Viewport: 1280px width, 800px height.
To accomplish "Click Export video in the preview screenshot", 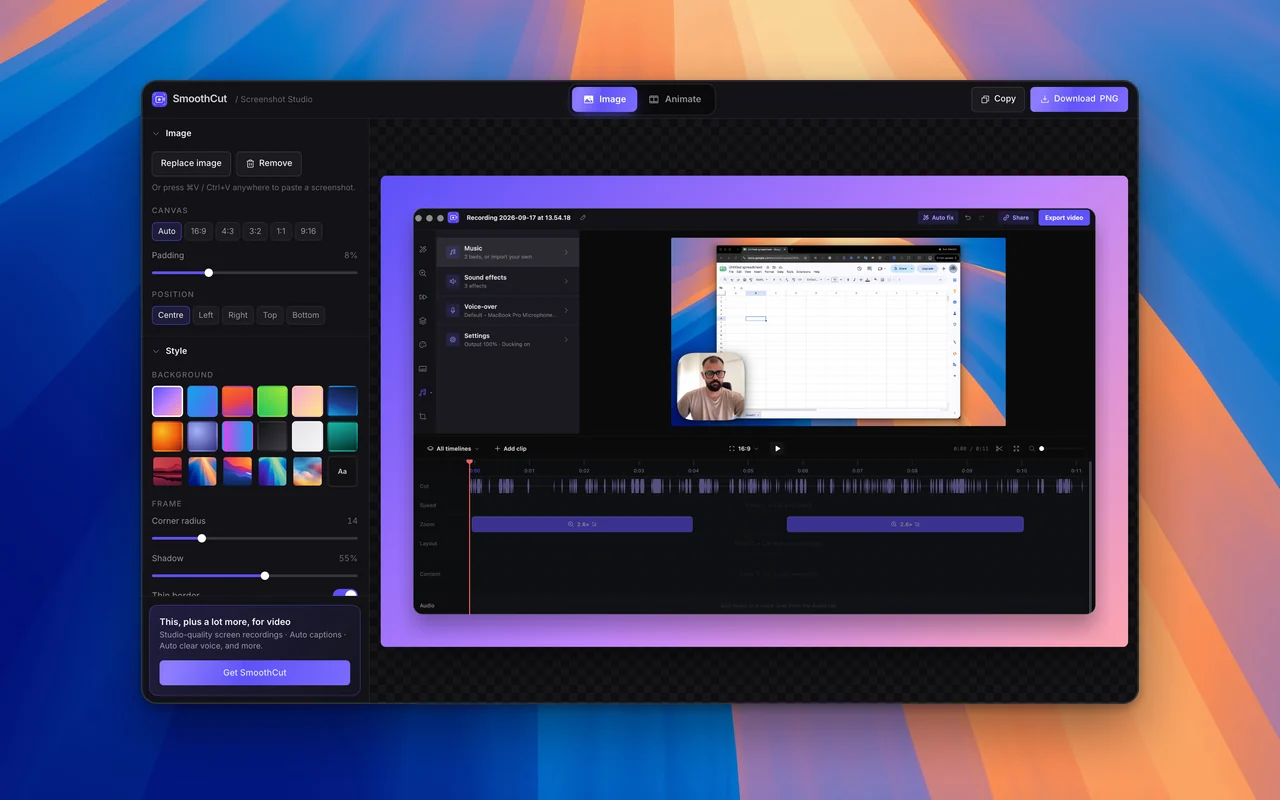I will click(x=1064, y=217).
